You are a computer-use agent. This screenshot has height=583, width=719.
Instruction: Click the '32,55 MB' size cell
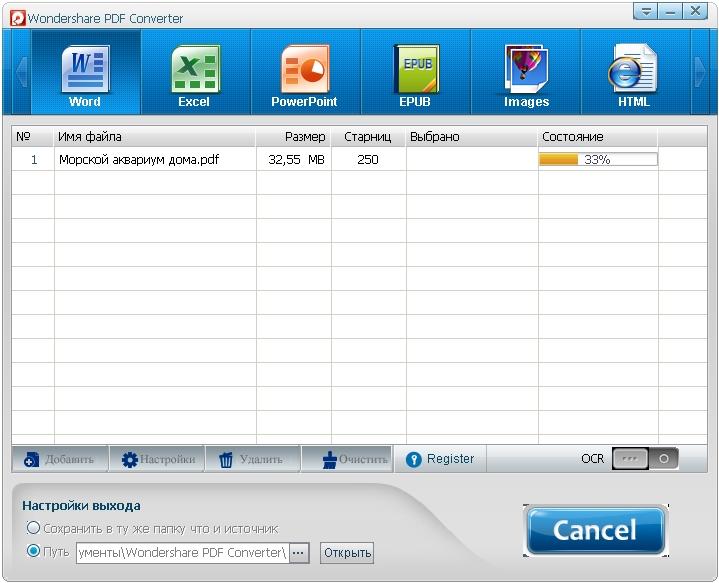[x=296, y=160]
